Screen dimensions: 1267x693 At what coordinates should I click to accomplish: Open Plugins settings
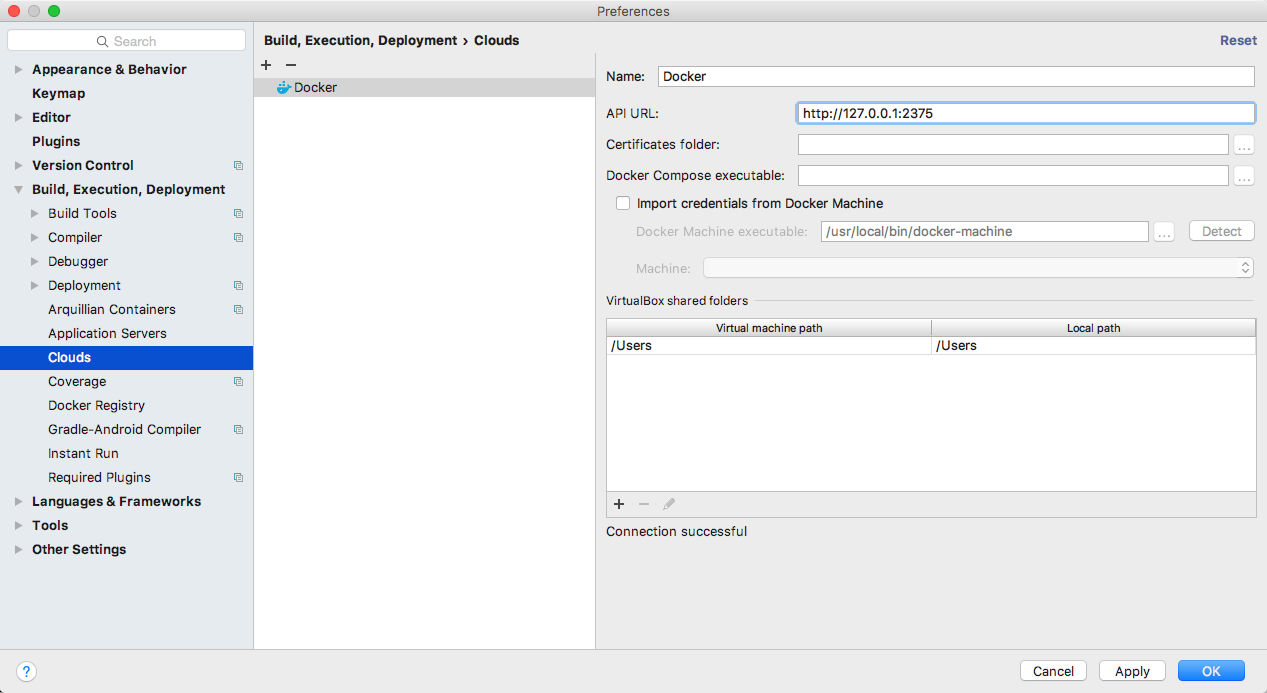[x=56, y=141]
